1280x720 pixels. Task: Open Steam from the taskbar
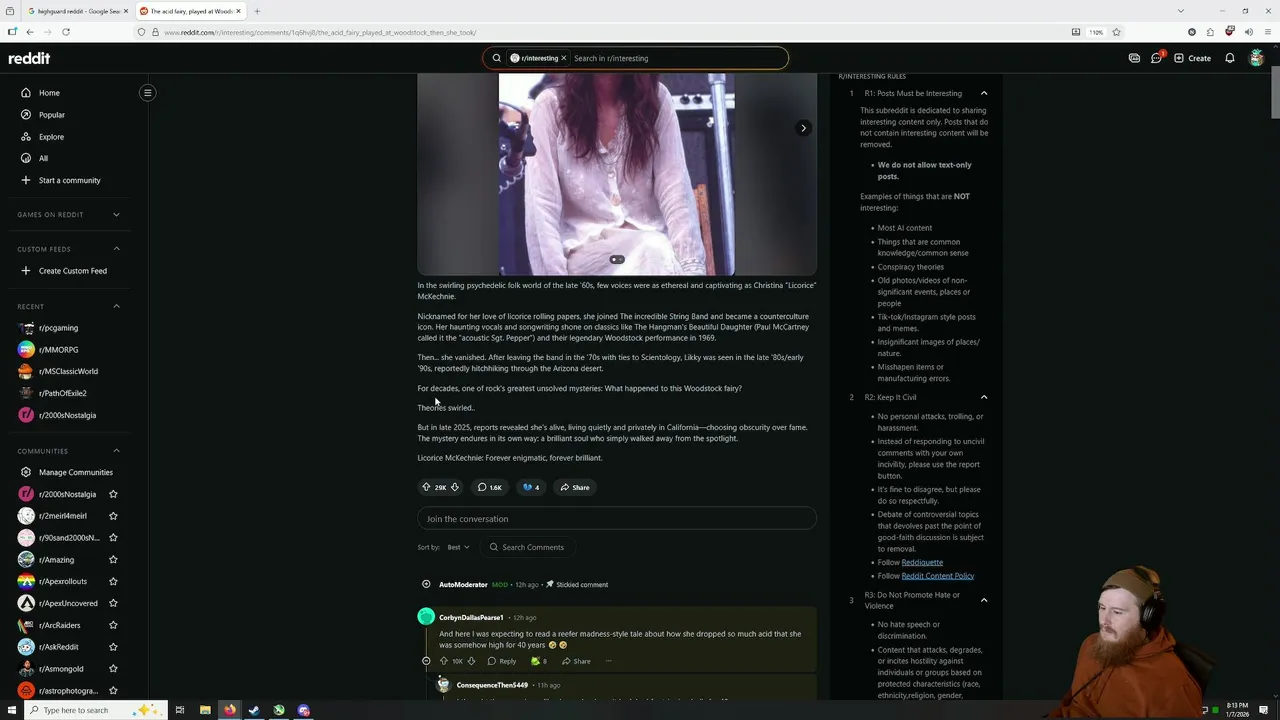[x=254, y=710]
